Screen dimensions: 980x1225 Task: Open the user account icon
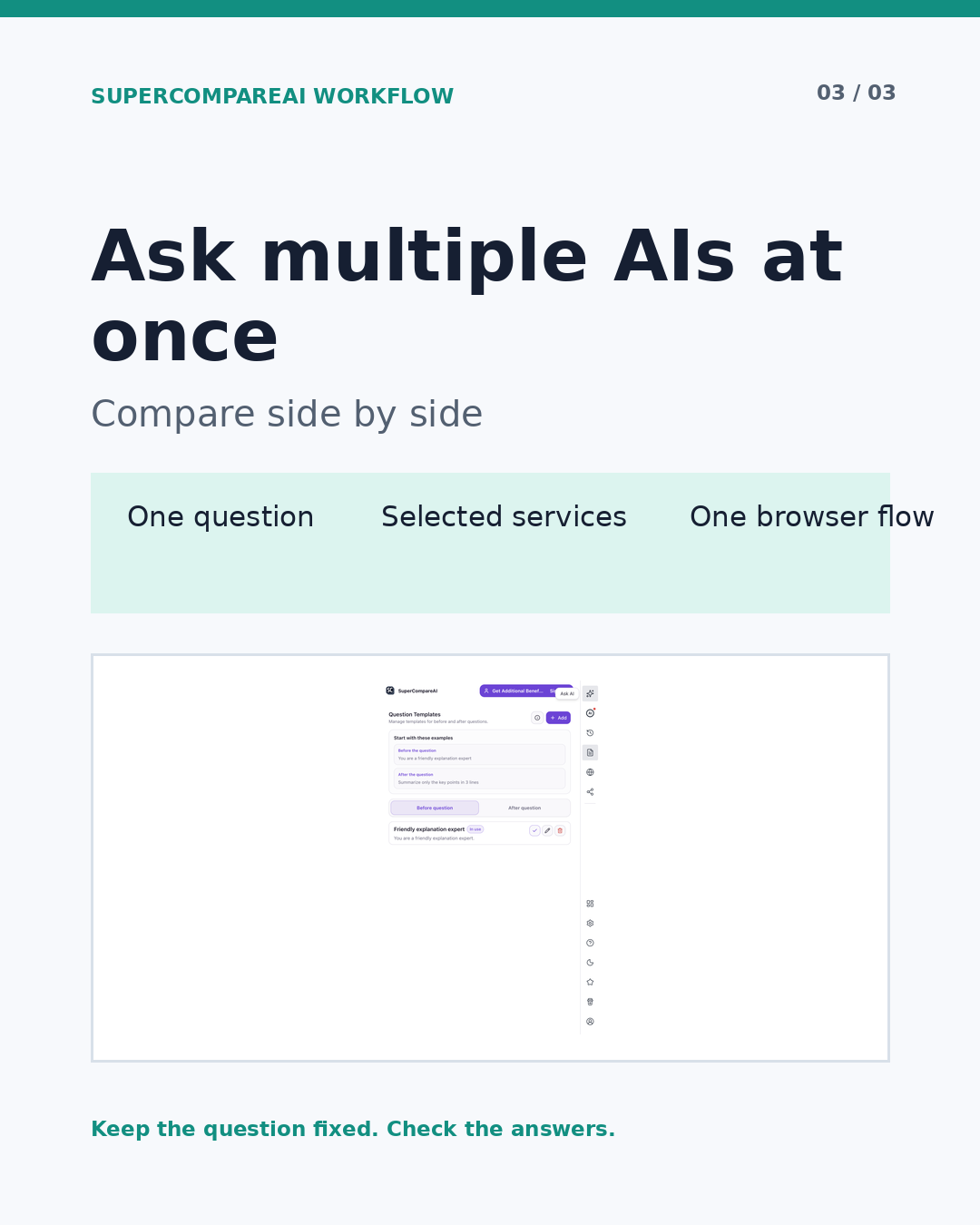click(590, 1022)
